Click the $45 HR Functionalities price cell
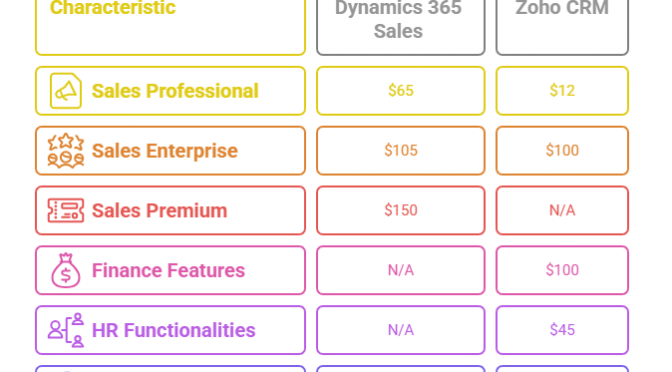The width and height of the screenshot is (672, 372). pyautogui.click(x=562, y=330)
